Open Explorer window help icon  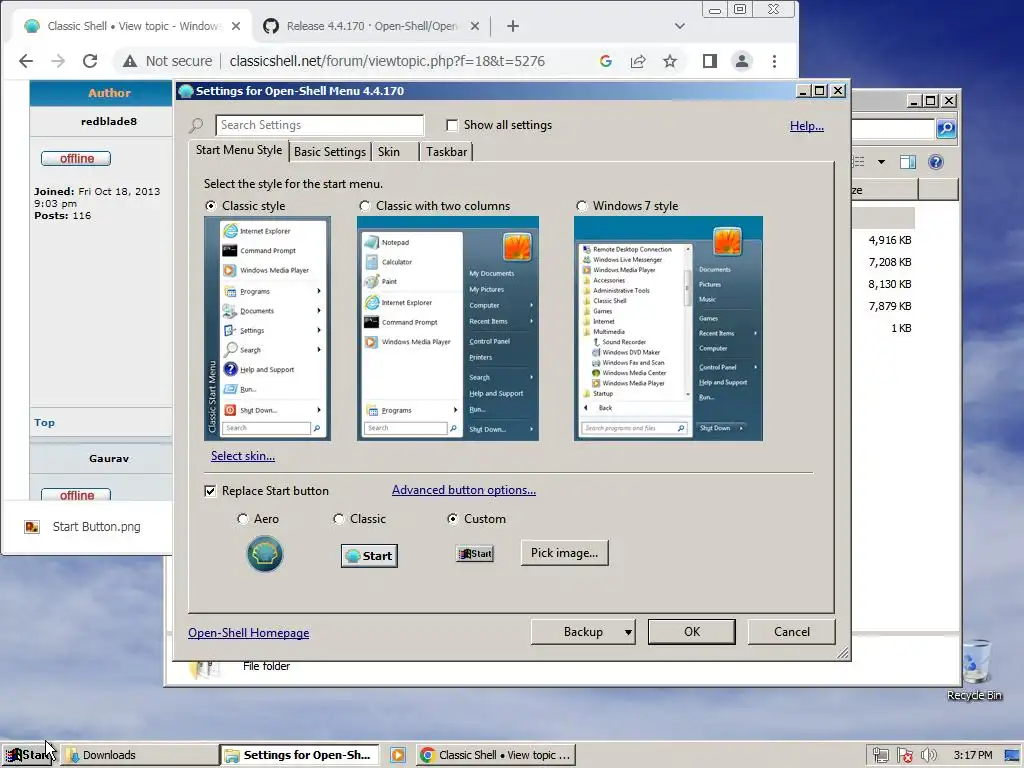(x=936, y=162)
